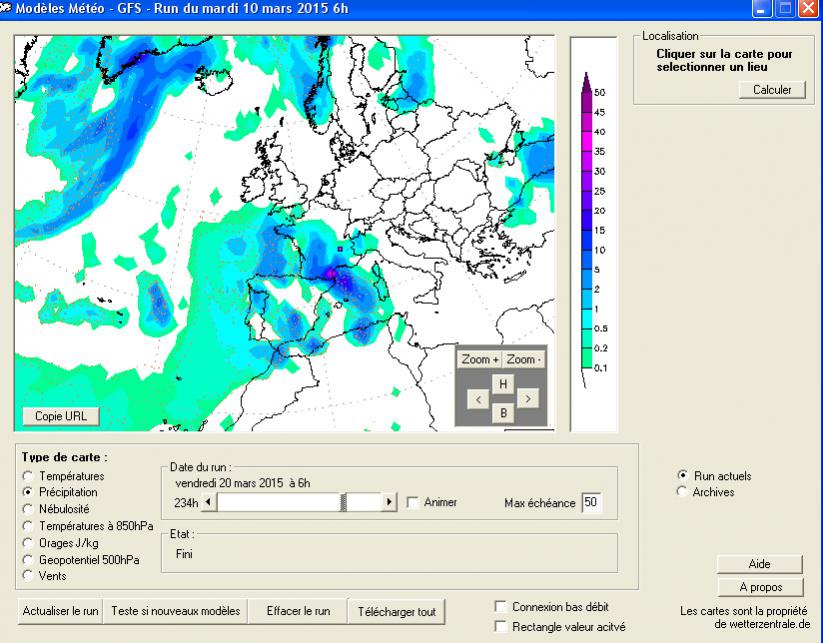Click the '234h' forecast hour label
The width and height of the screenshot is (823, 643).
(x=186, y=503)
